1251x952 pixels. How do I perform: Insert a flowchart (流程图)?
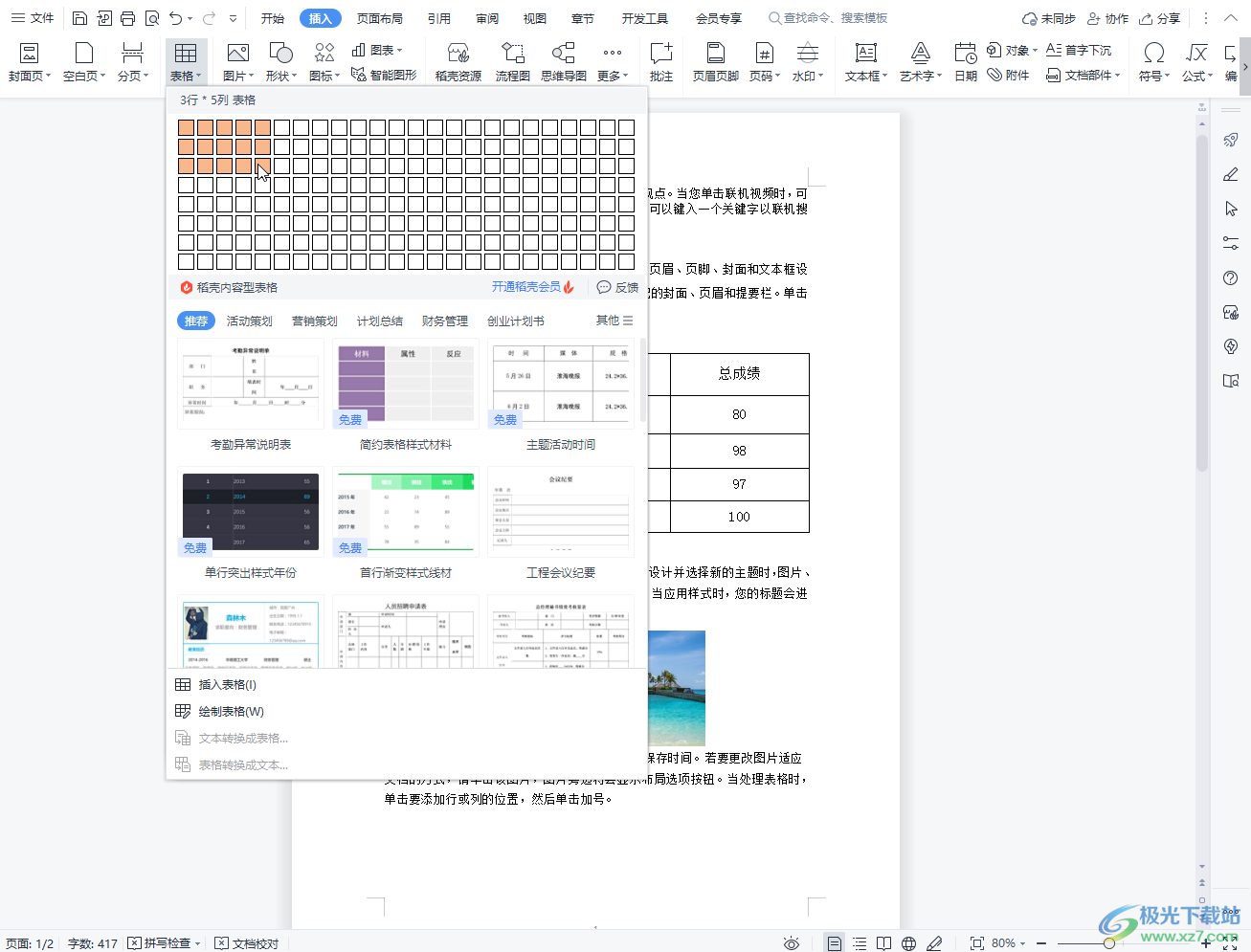[513, 62]
